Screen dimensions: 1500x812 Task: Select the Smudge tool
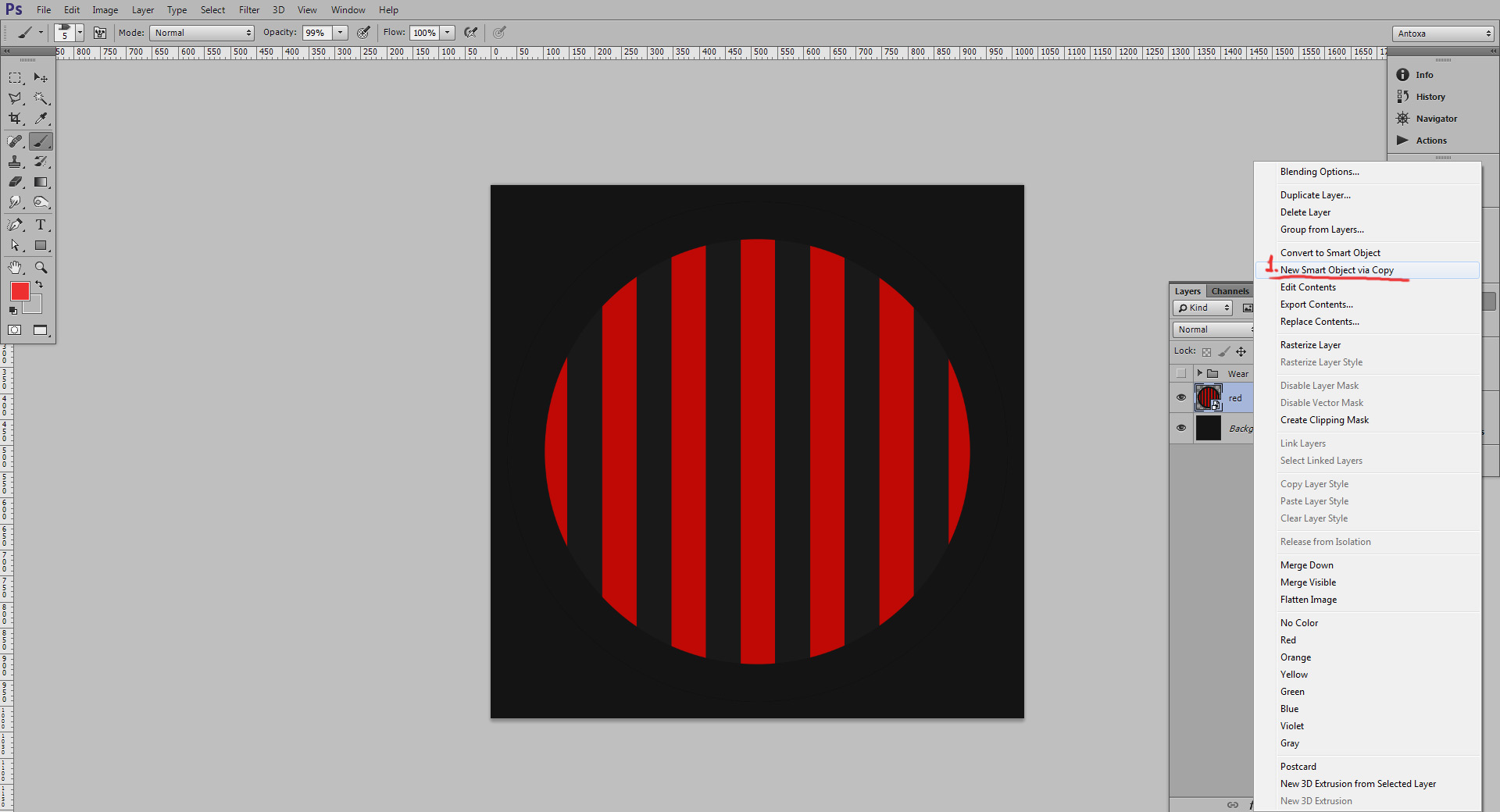point(15,202)
